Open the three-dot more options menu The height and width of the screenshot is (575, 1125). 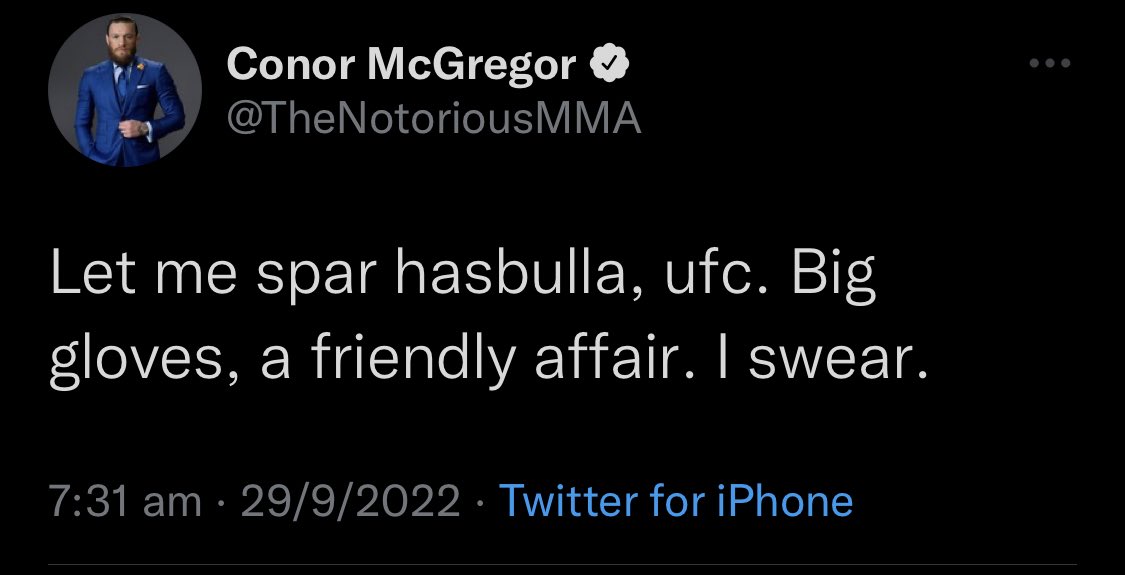[1050, 63]
